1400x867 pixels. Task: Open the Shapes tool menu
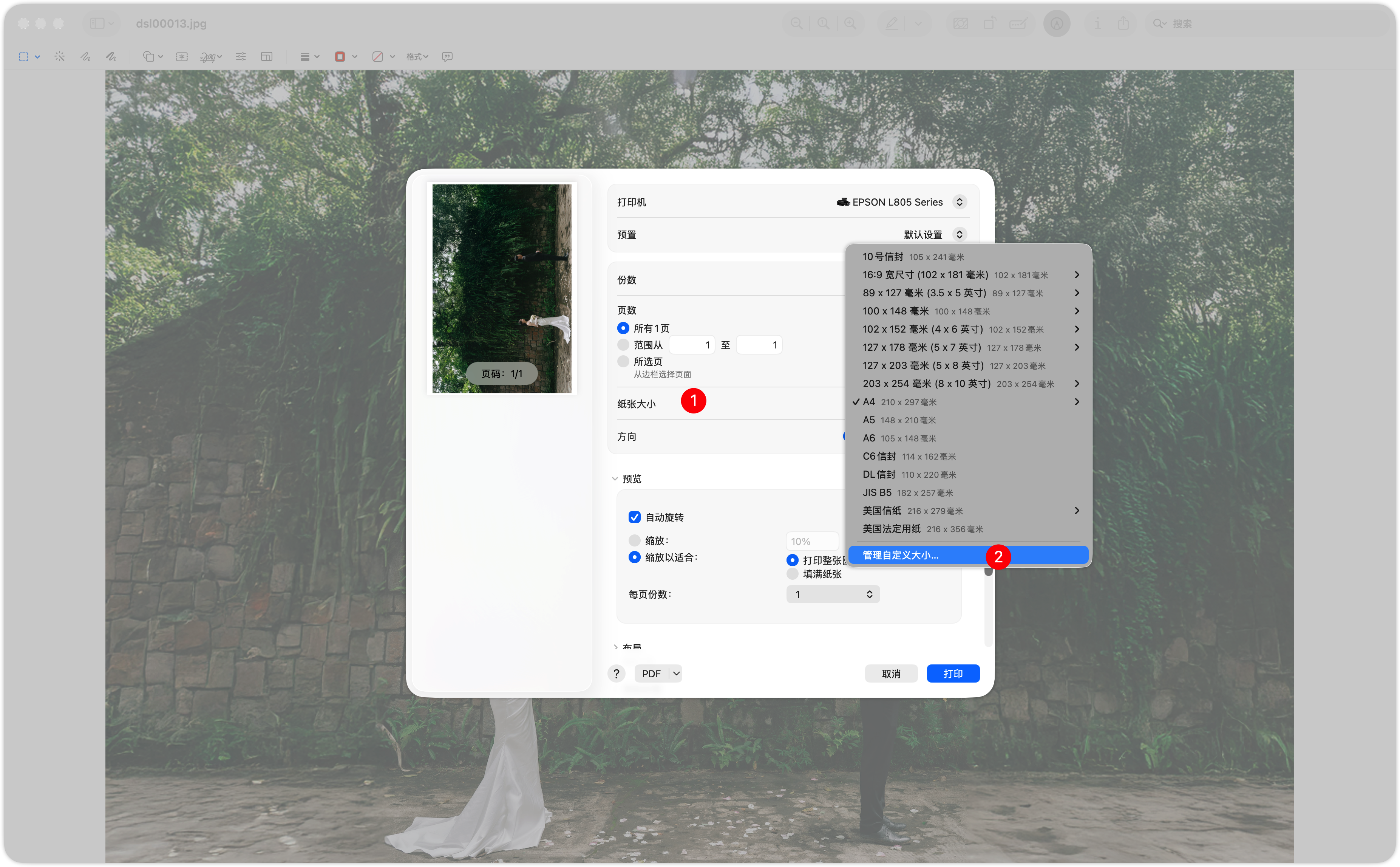point(153,57)
